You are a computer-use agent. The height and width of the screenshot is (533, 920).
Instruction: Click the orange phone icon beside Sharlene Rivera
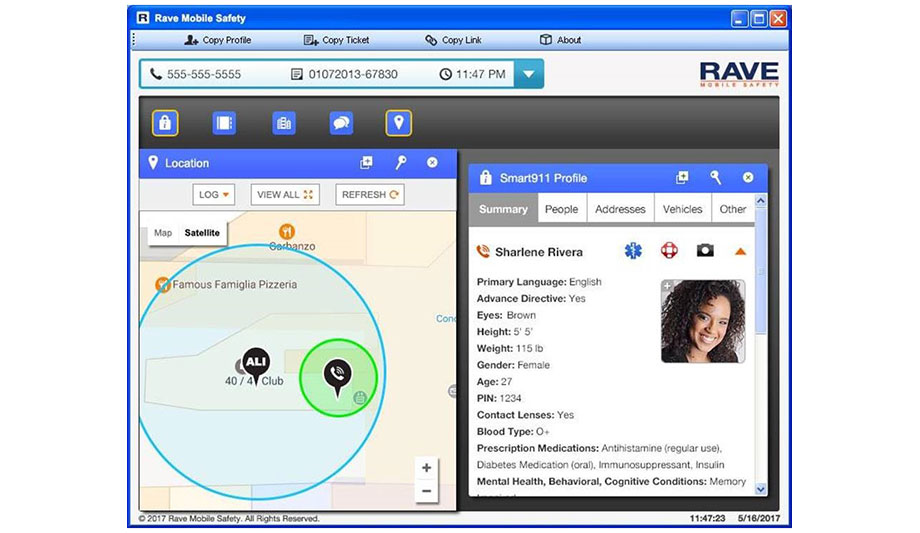(483, 252)
